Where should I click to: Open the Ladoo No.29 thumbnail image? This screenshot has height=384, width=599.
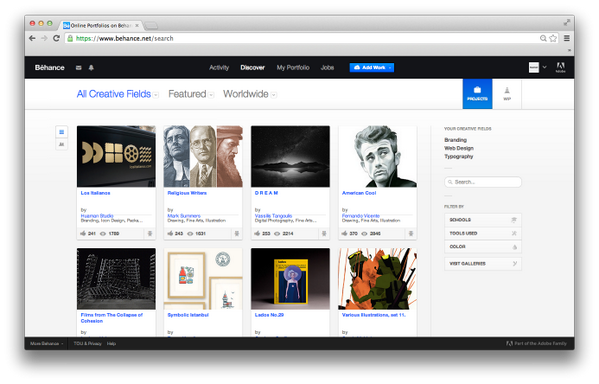290,279
